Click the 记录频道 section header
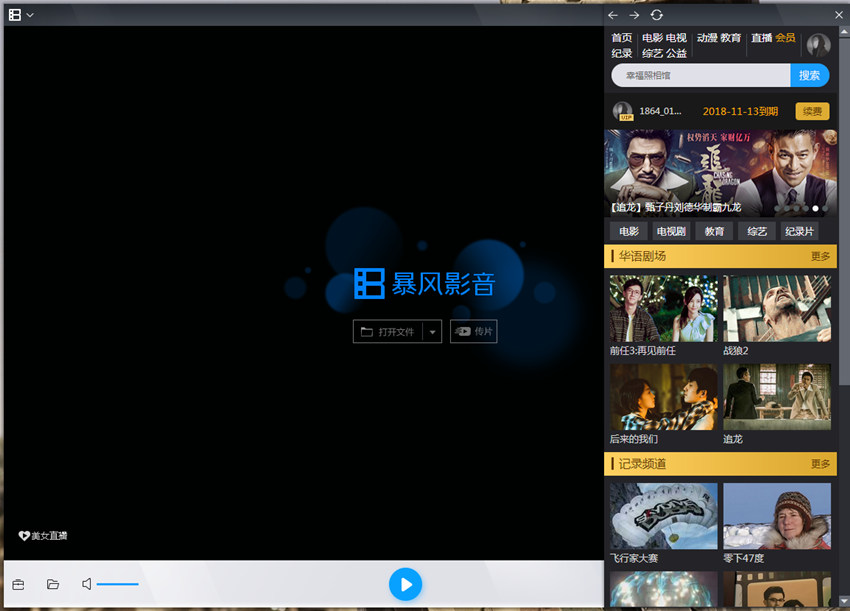 point(720,464)
